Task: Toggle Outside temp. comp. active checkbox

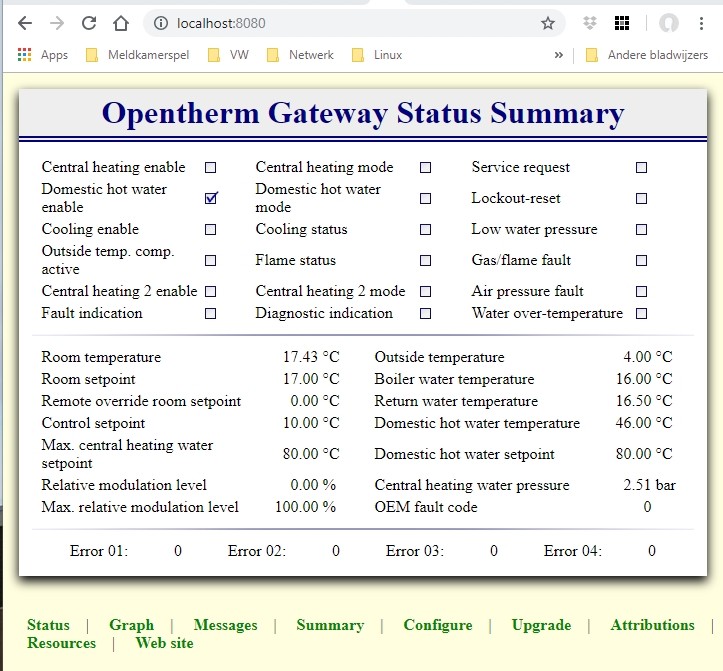Action: (210, 261)
